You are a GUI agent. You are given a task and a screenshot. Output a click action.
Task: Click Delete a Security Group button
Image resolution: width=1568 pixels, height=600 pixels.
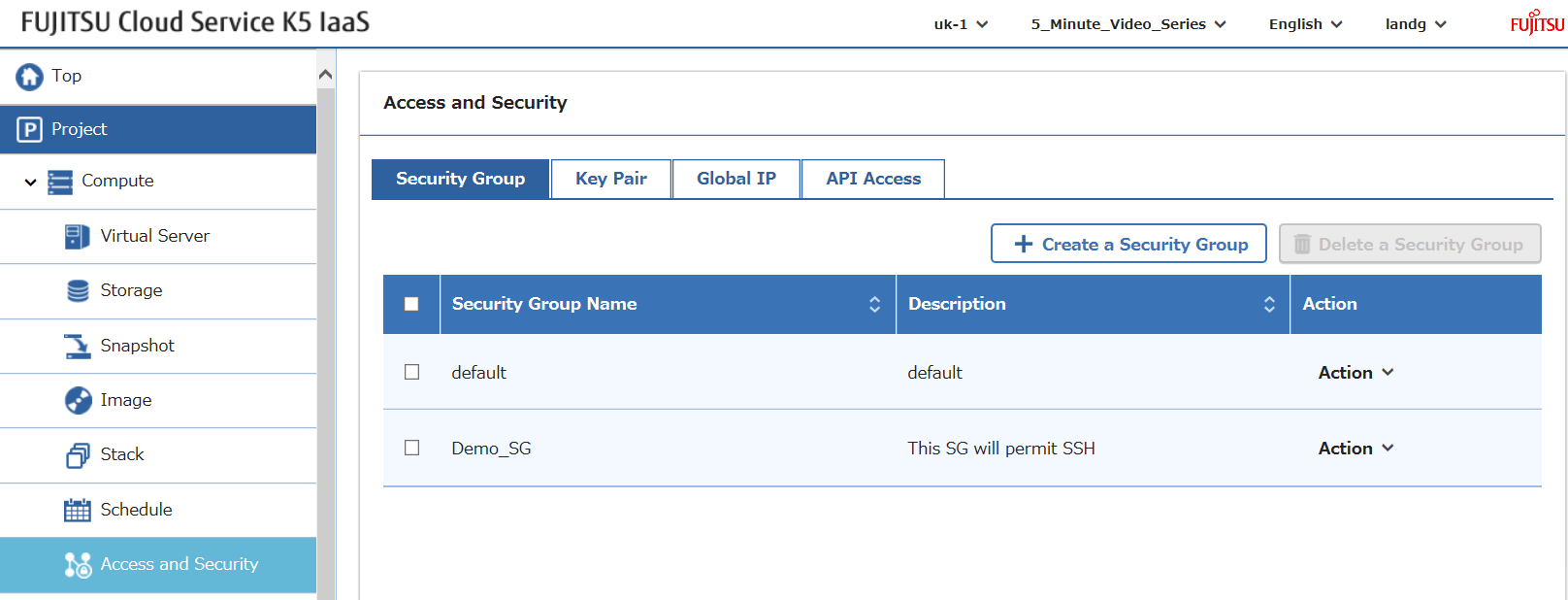click(x=1410, y=244)
